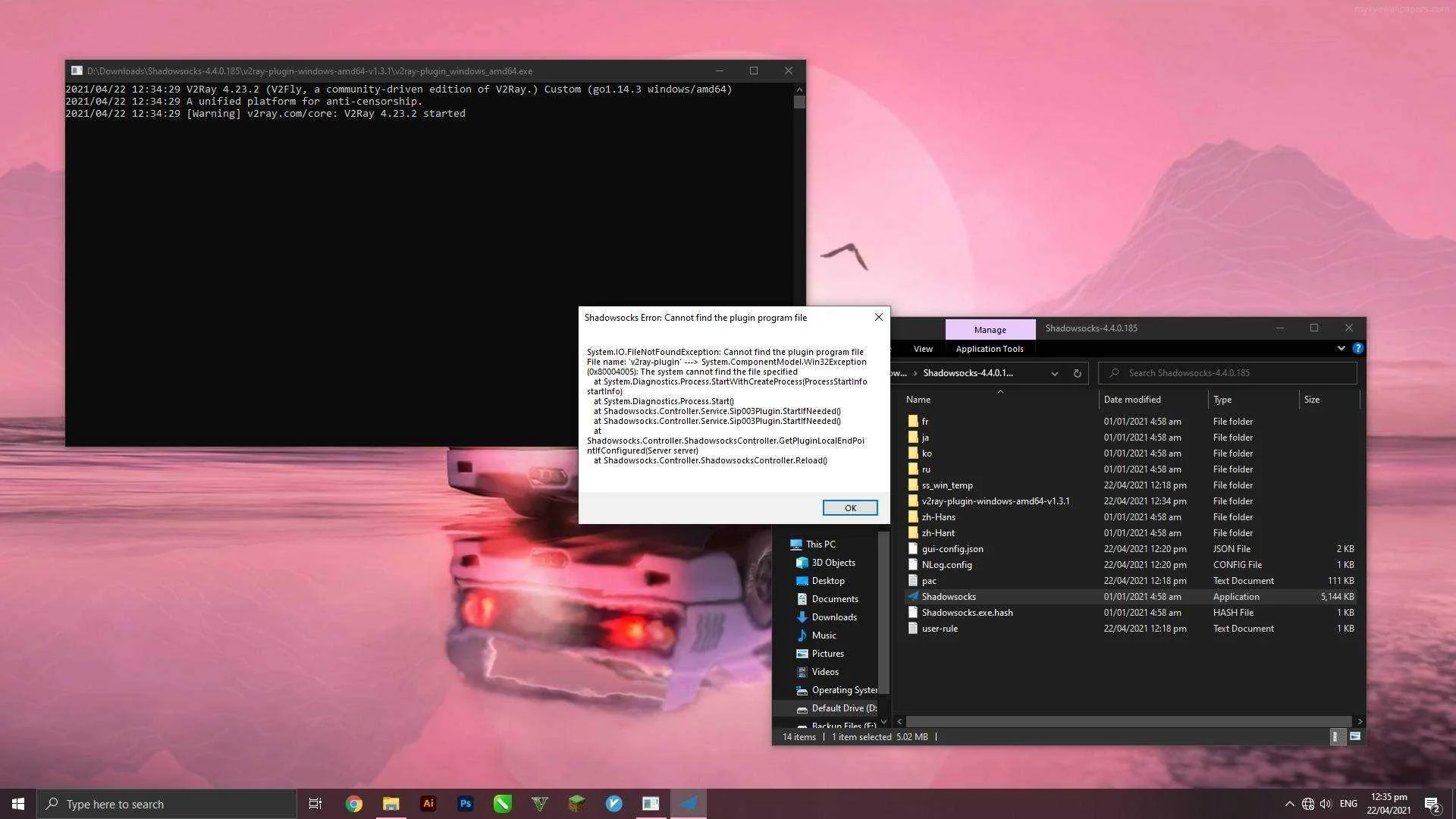The image size is (1456, 819).
Task: Select the v2ray-plugin-windows-amd64-v1.3.1 folder icon
Action: tap(913, 501)
